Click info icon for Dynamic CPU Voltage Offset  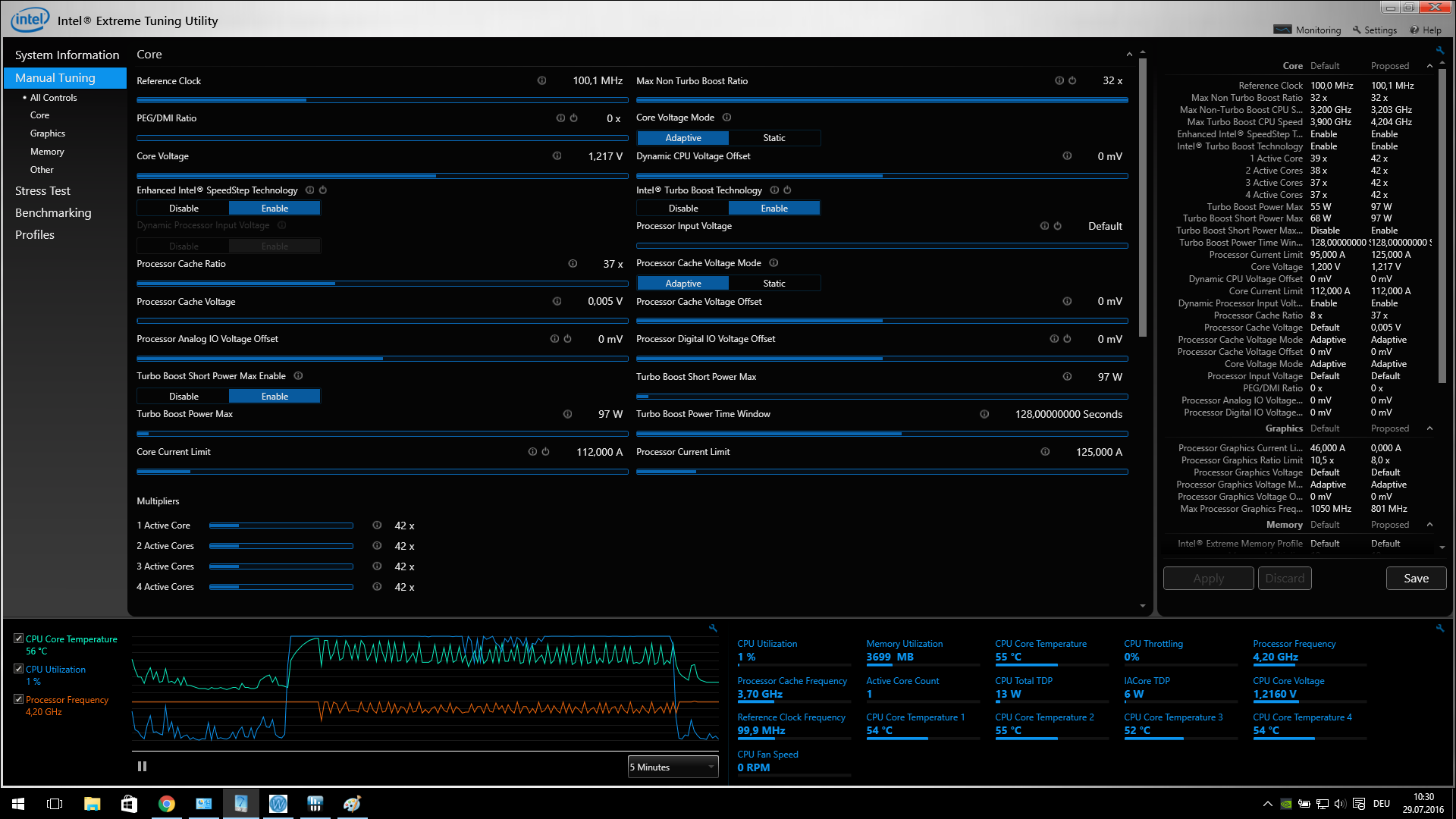coord(1067,156)
